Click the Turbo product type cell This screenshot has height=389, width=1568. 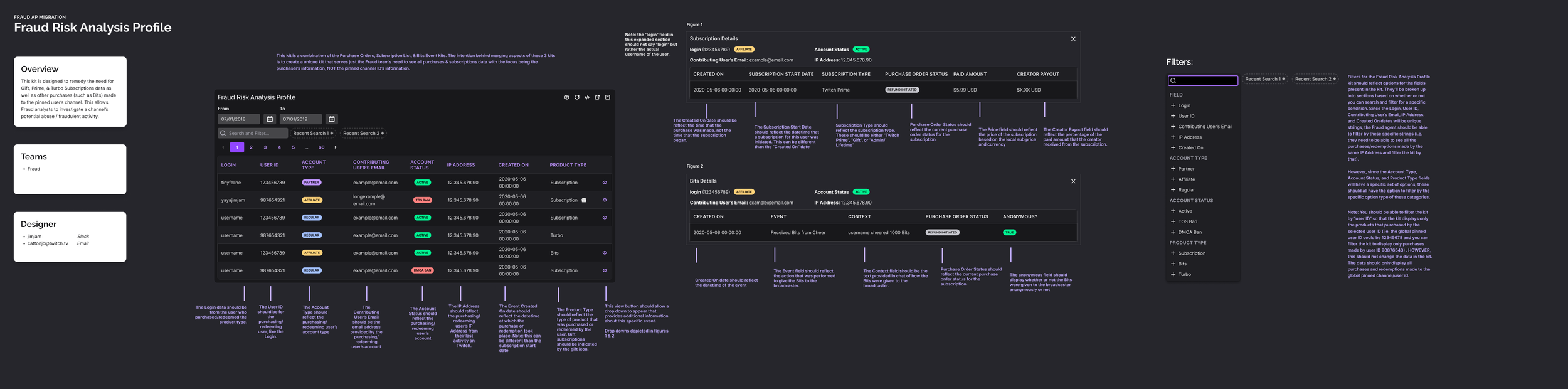coord(557,235)
